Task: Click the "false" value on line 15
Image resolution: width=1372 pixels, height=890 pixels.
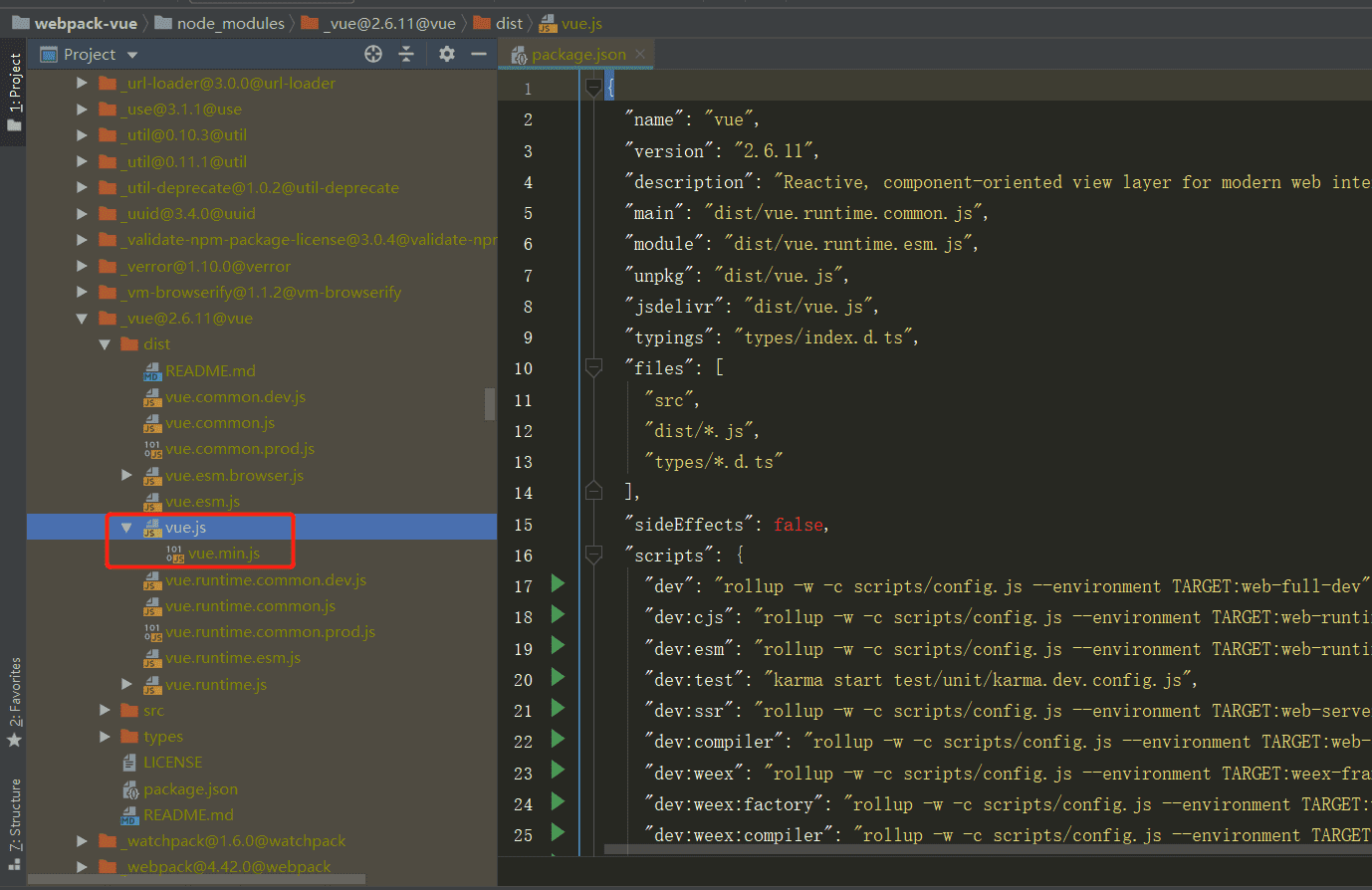Action: click(x=799, y=525)
